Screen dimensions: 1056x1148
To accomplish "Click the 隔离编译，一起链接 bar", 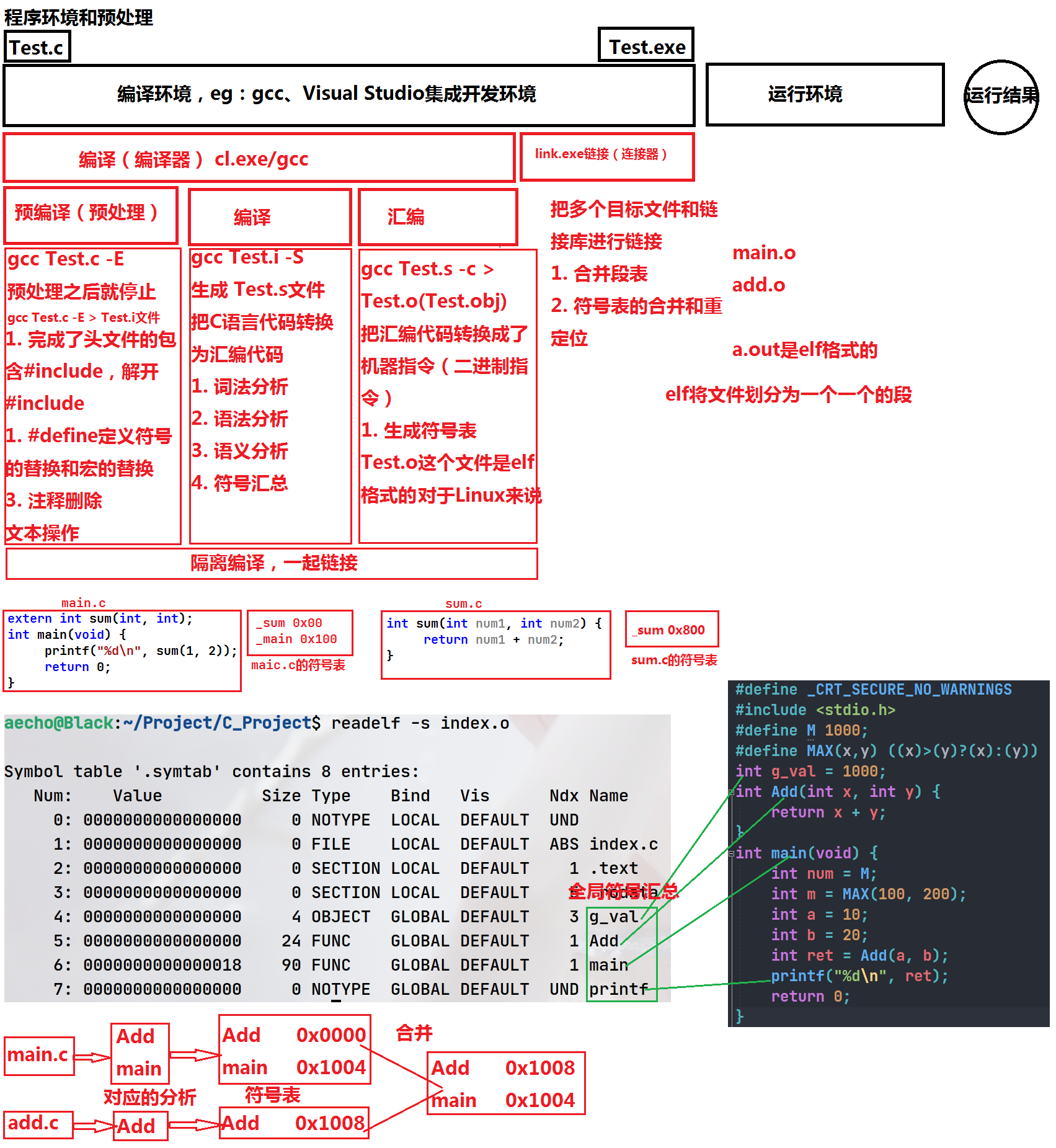I will click(272, 563).
